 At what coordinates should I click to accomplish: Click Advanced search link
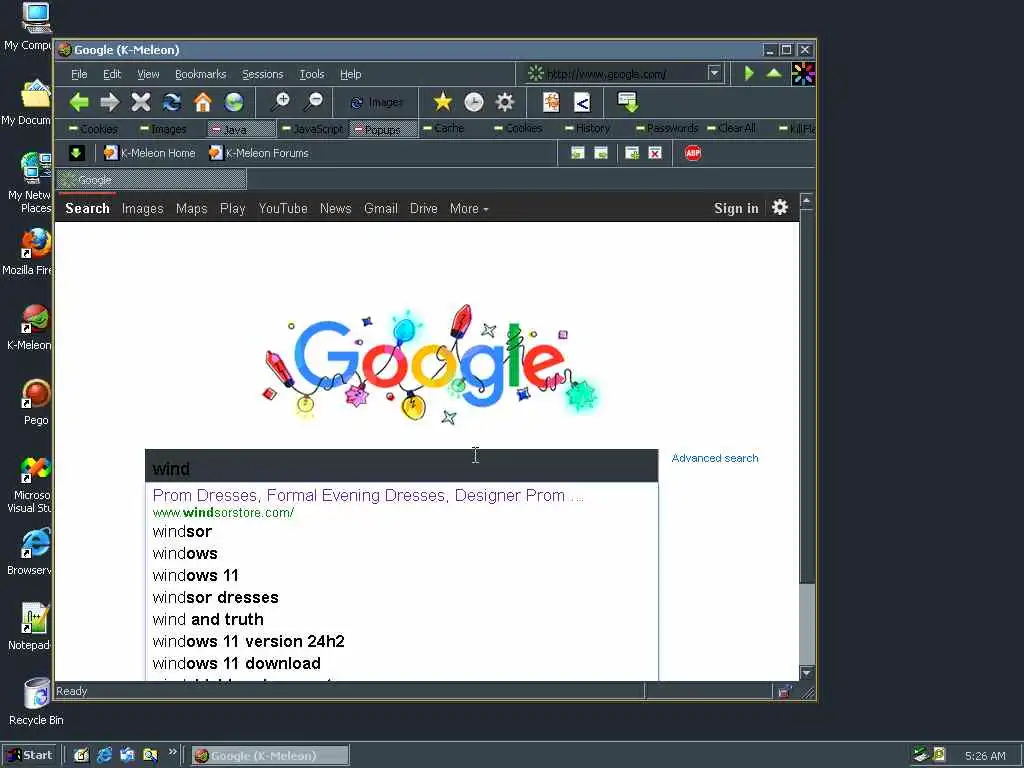tap(714, 458)
